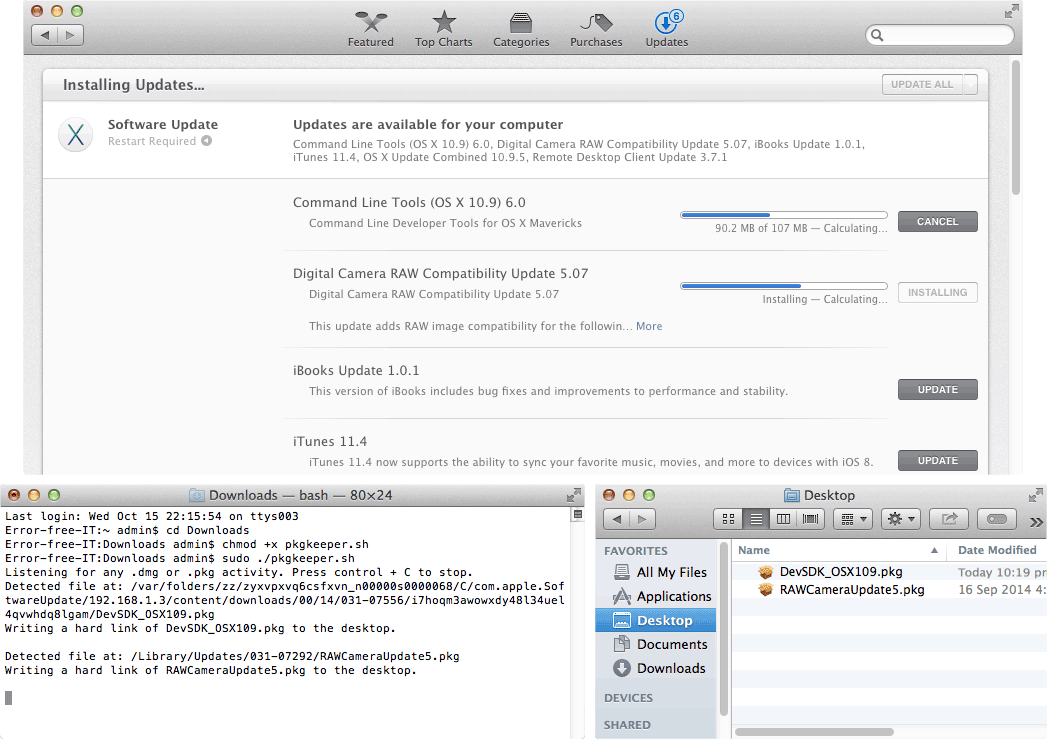The height and width of the screenshot is (739, 1047).
Task: Open the Update All dropdown arrow
Action: pos(970,85)
